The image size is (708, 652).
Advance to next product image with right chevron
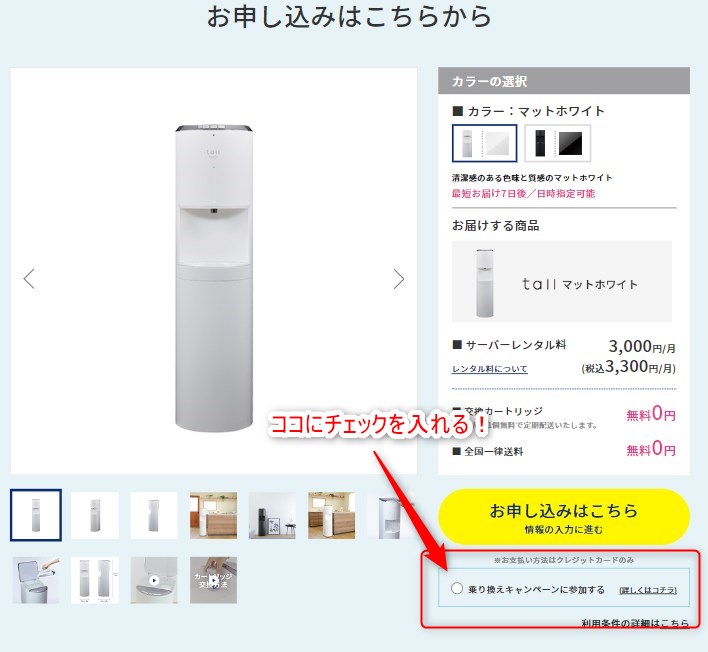tap(398, 279)
